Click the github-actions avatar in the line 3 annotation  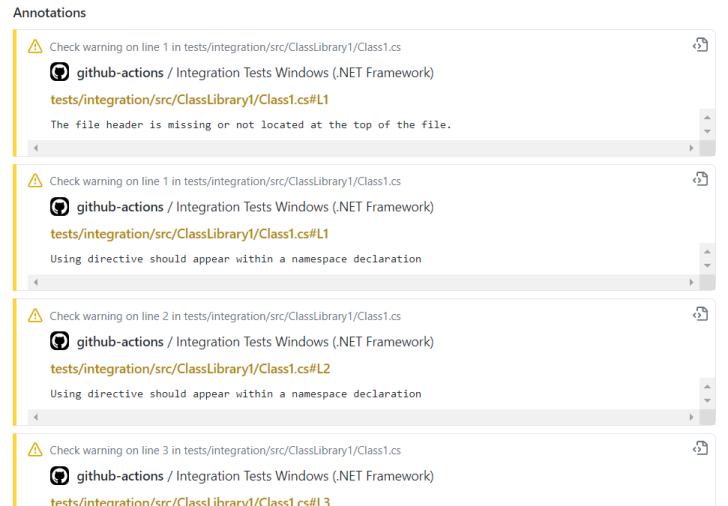[x=59, y=476]
